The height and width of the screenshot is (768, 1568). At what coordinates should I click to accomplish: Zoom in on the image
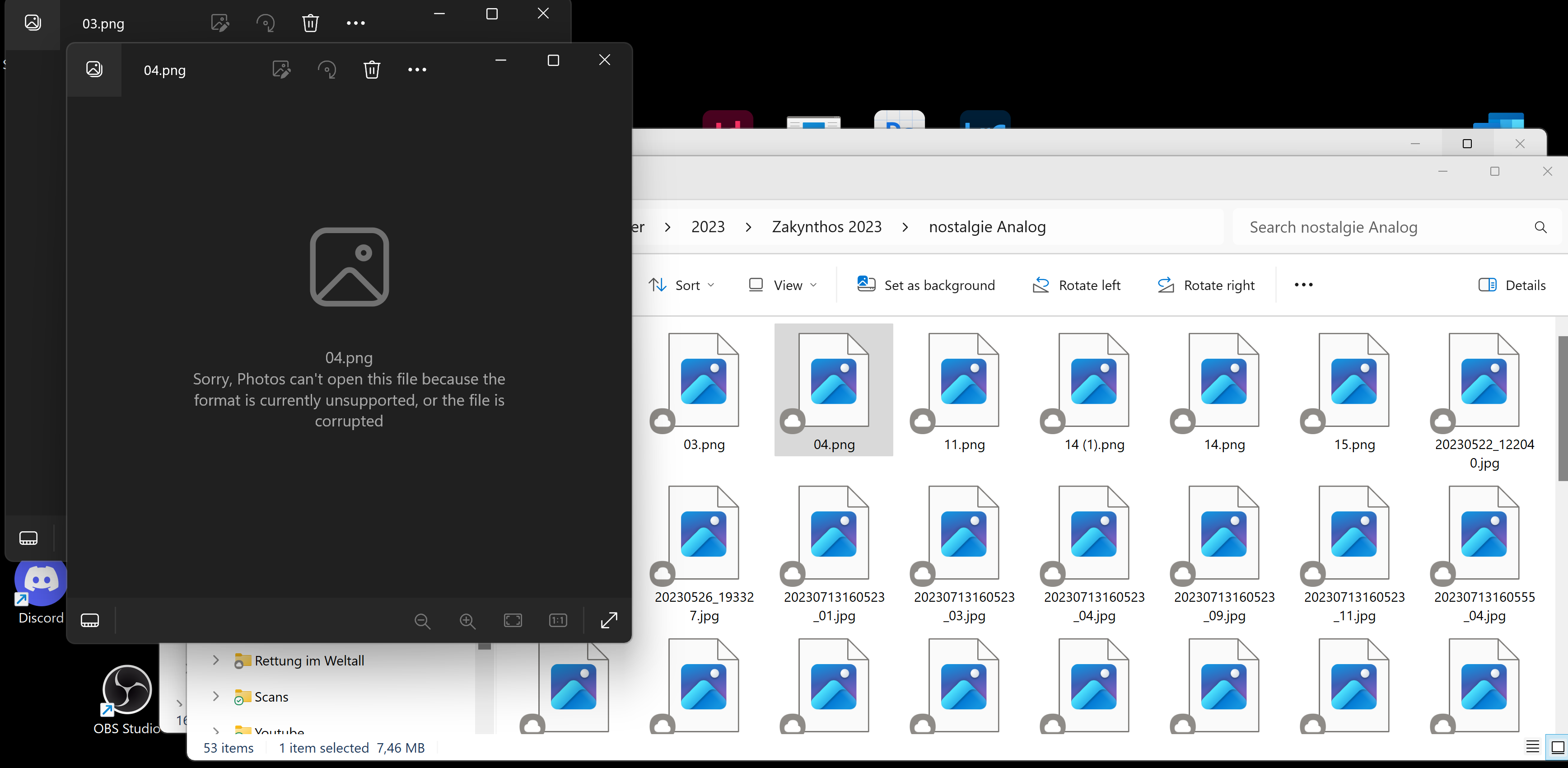coord(467,621)
